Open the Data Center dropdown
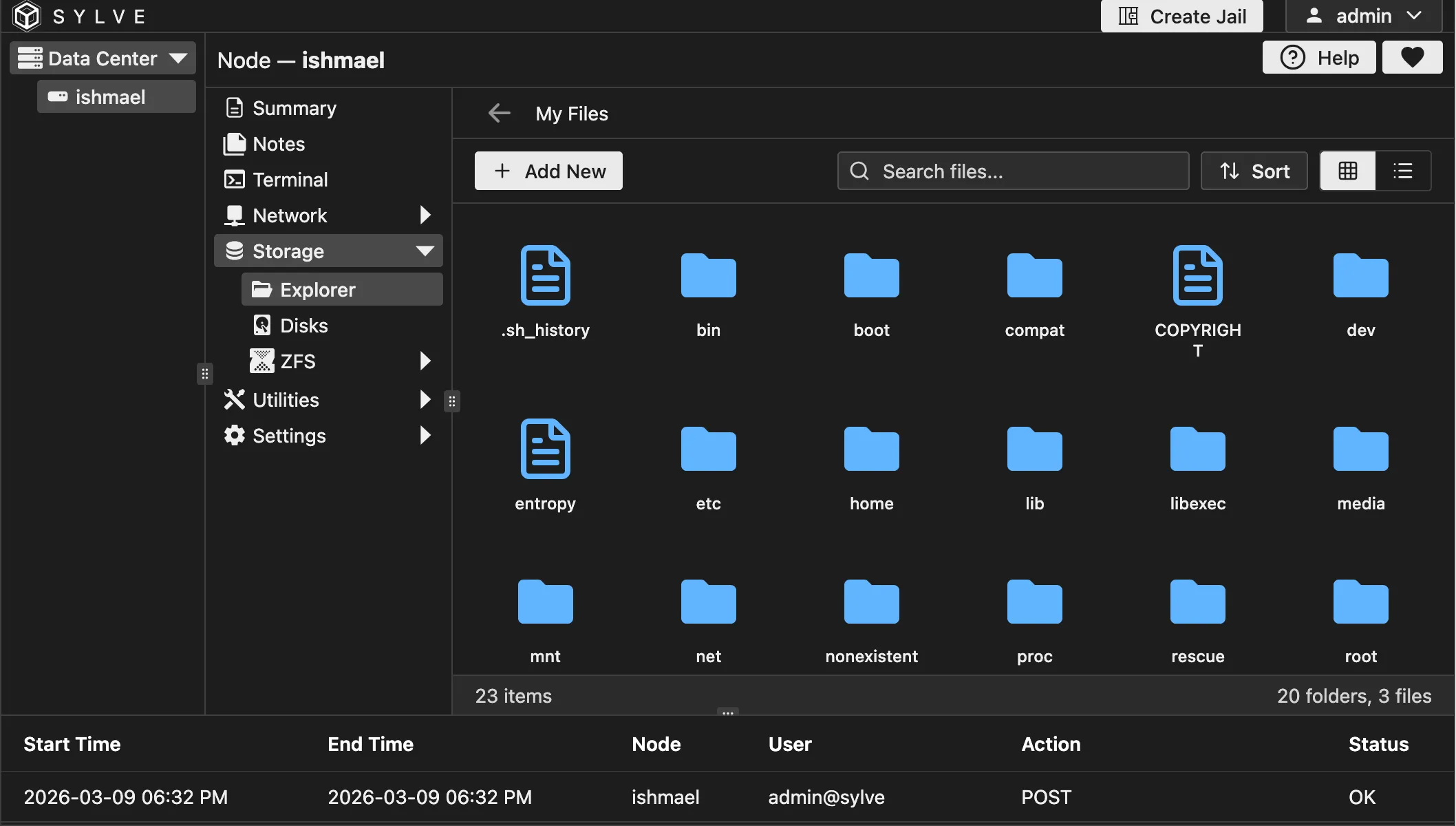The height and width of the screenshot is (826, 1456). click(103, 57)
